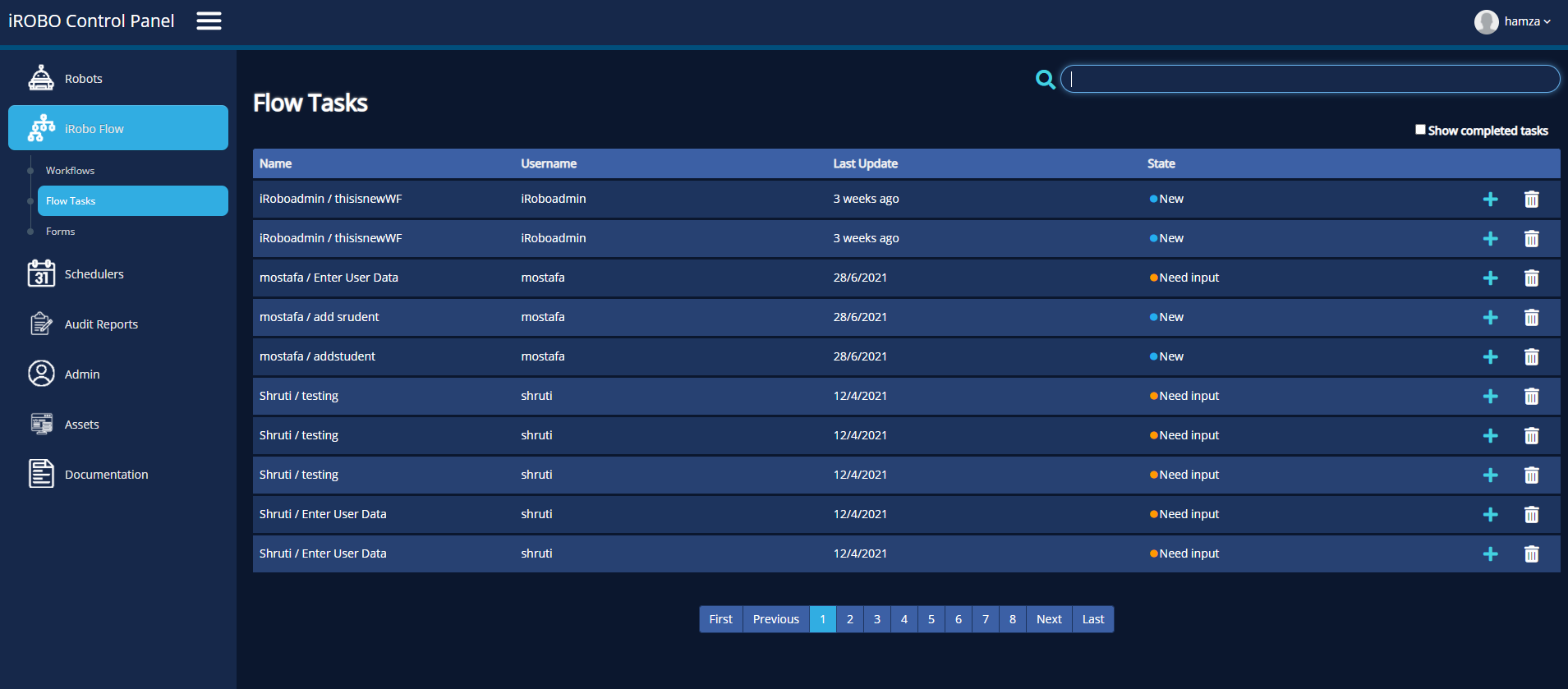
Task: Click the Next page button
Action: point(1048,619)
